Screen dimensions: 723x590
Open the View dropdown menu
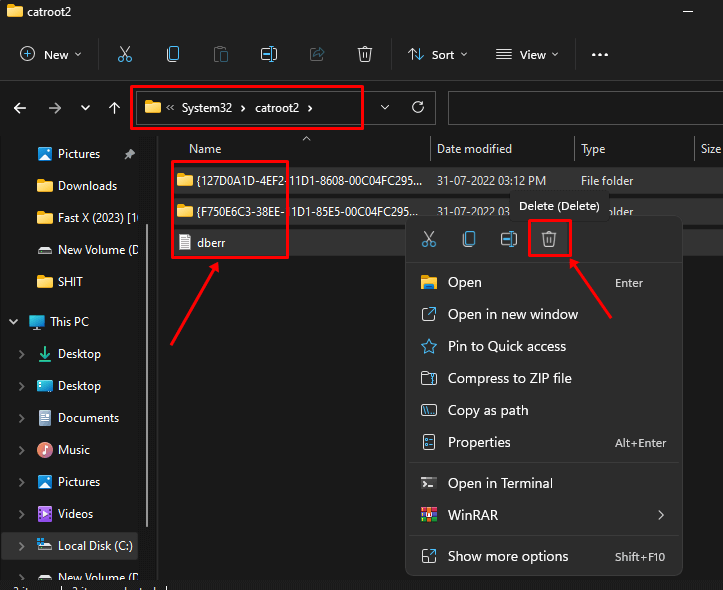pyautogui.click(x=527, y=55)
